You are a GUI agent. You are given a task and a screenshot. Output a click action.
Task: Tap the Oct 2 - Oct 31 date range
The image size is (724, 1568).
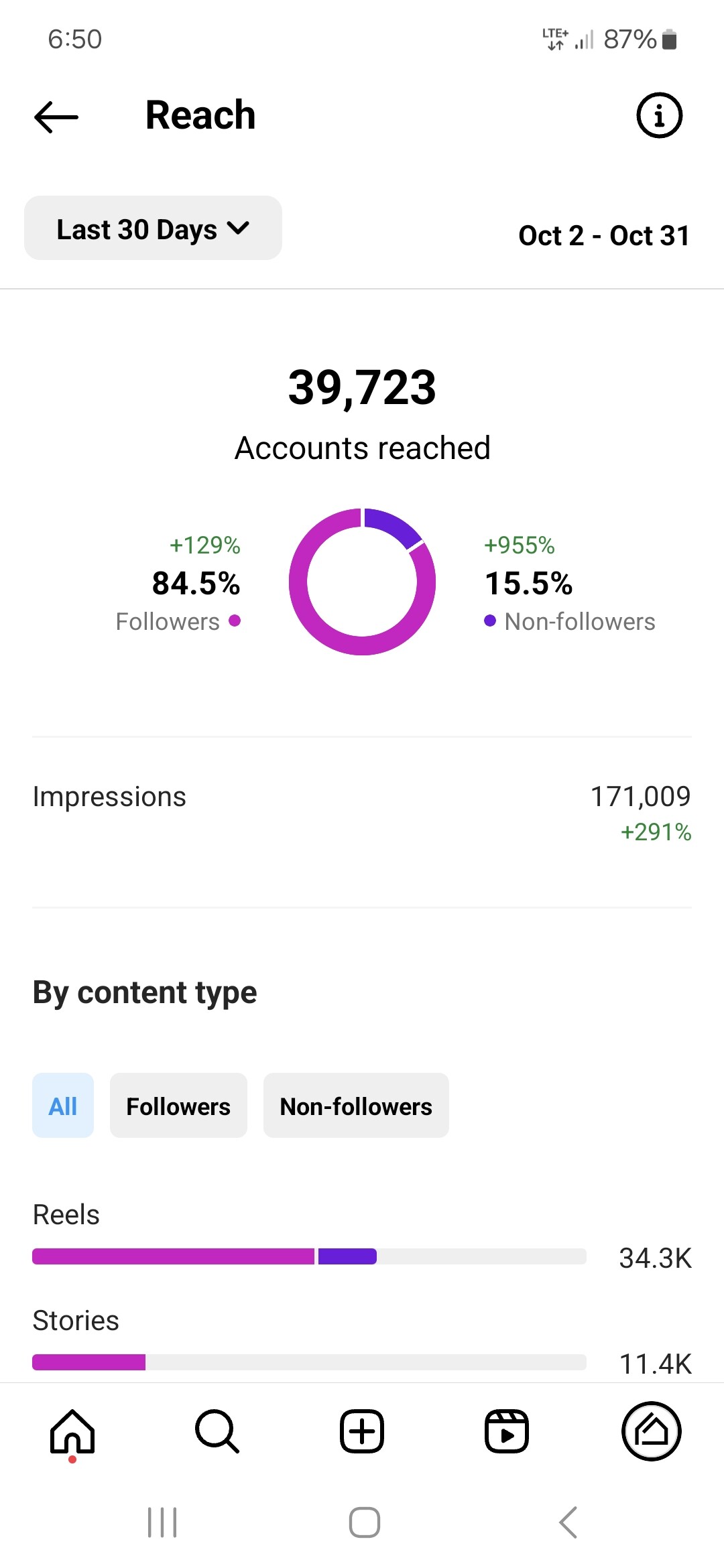[x=604, y=235]
